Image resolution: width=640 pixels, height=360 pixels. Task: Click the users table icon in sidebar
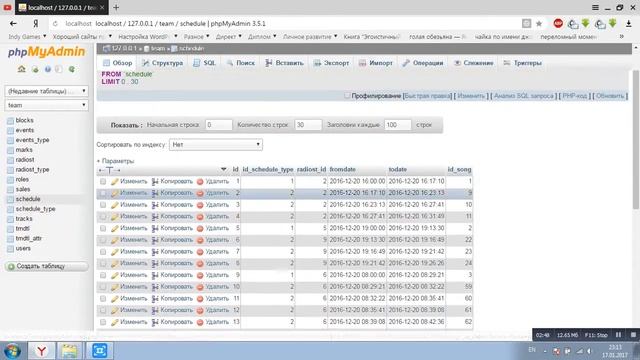pyautogui.click(x=11, y=248)
